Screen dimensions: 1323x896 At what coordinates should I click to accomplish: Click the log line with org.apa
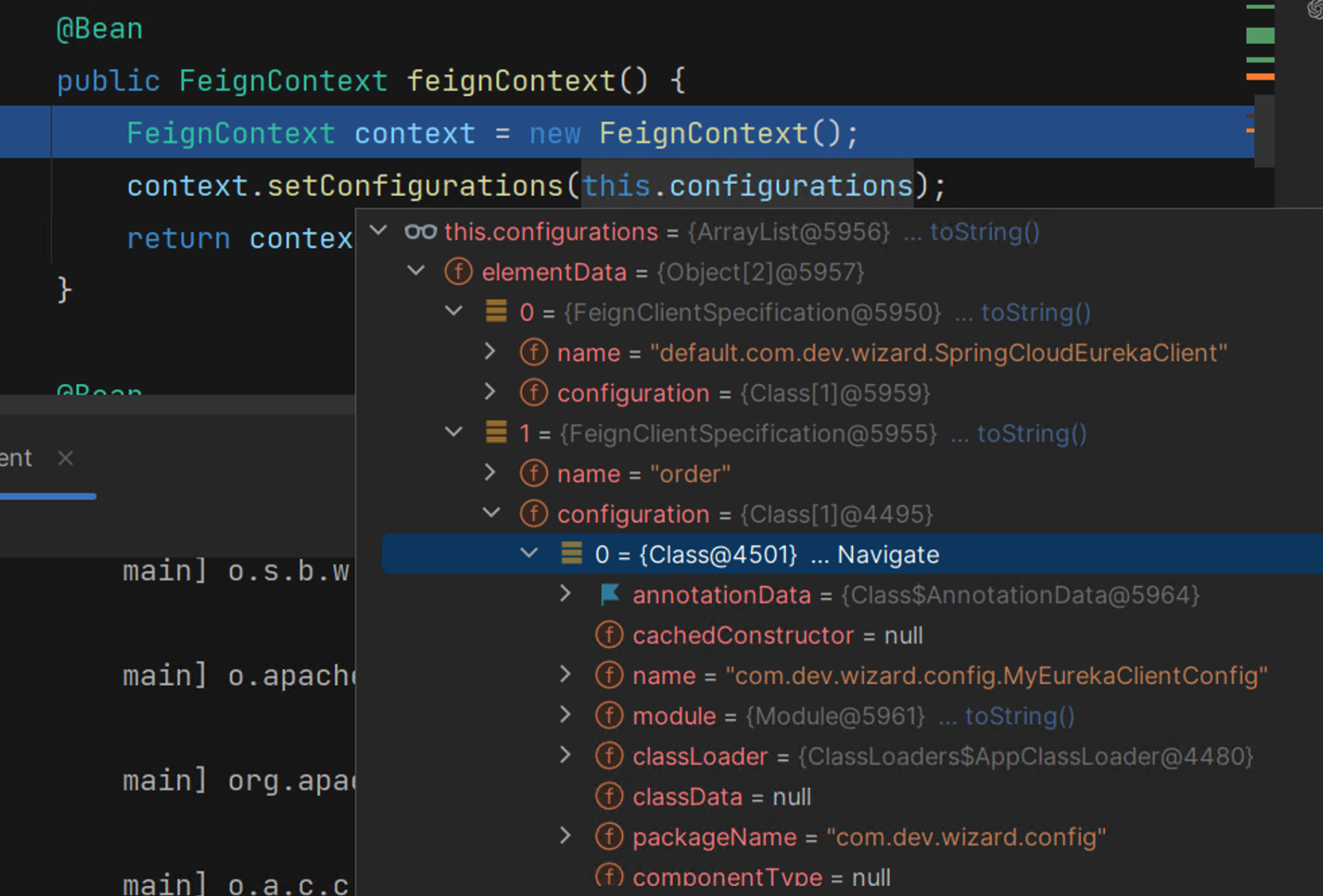click(238, 781)
